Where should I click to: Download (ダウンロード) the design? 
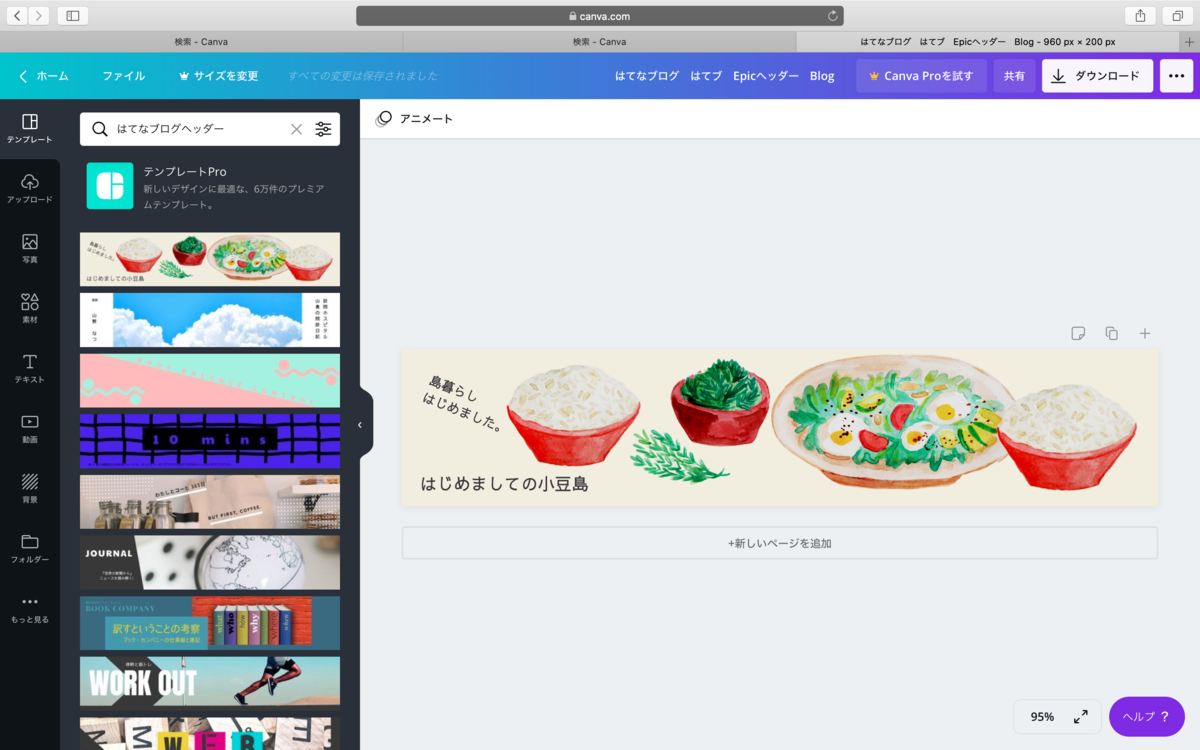[1097, 76]
